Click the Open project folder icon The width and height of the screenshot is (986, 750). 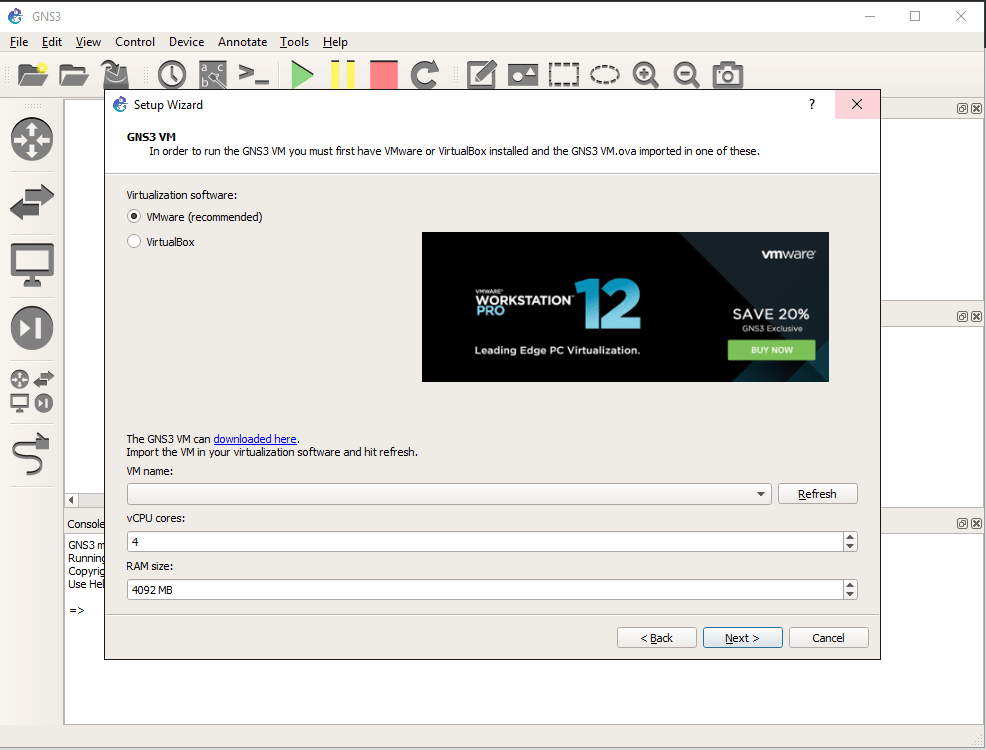point(74,75)
